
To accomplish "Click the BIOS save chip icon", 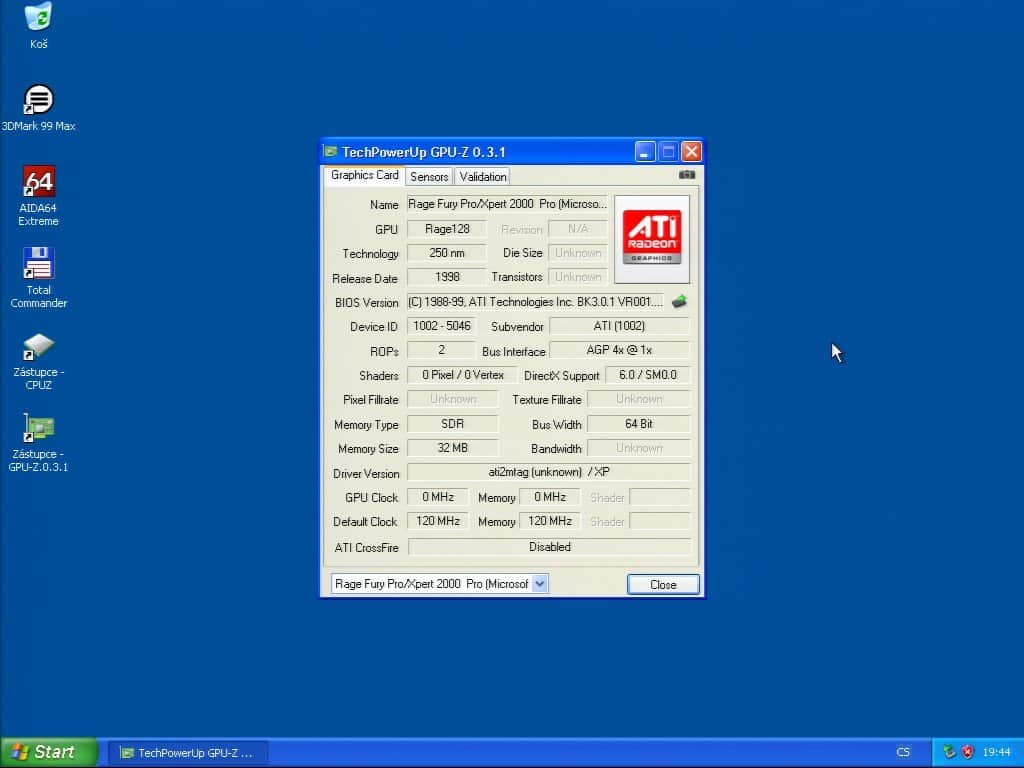I will click(679, 302).
